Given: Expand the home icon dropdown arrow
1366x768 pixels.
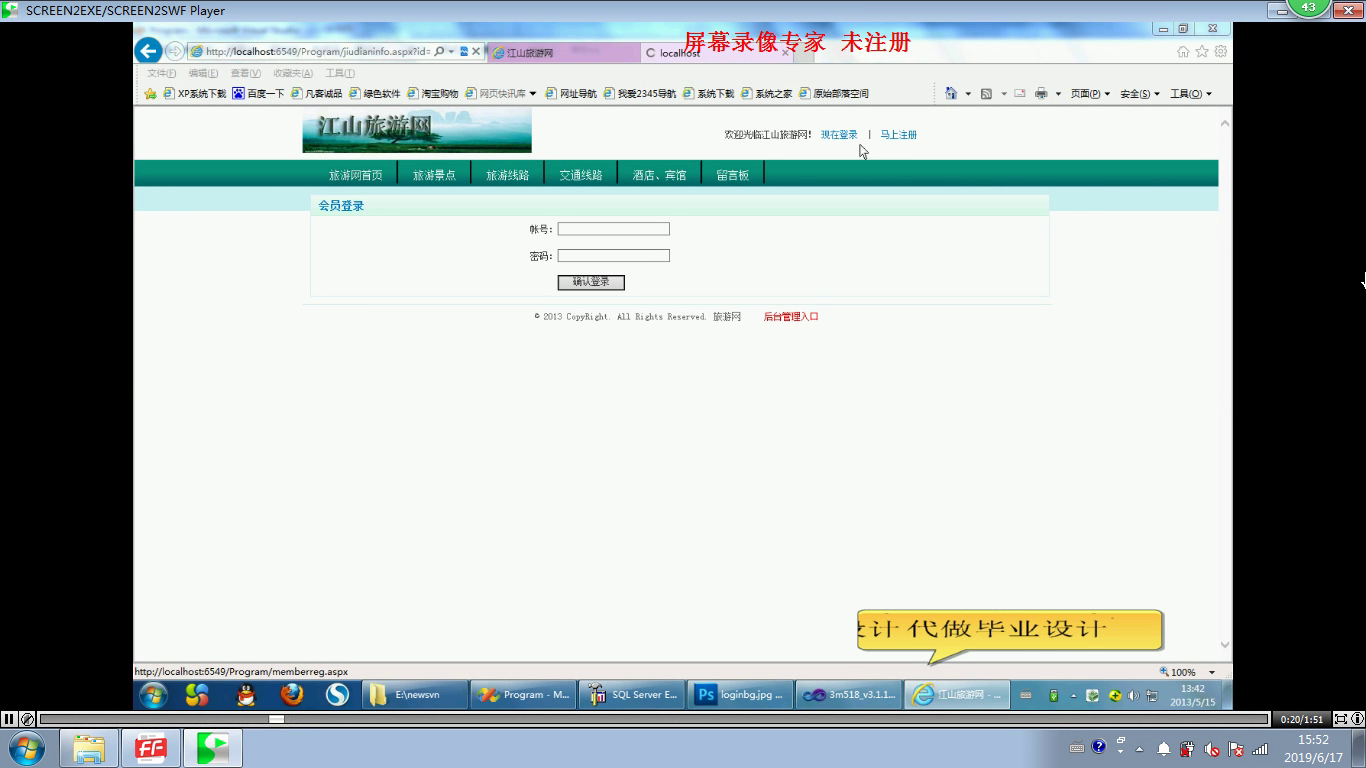Looking at the screenshot, I should 967,94.
